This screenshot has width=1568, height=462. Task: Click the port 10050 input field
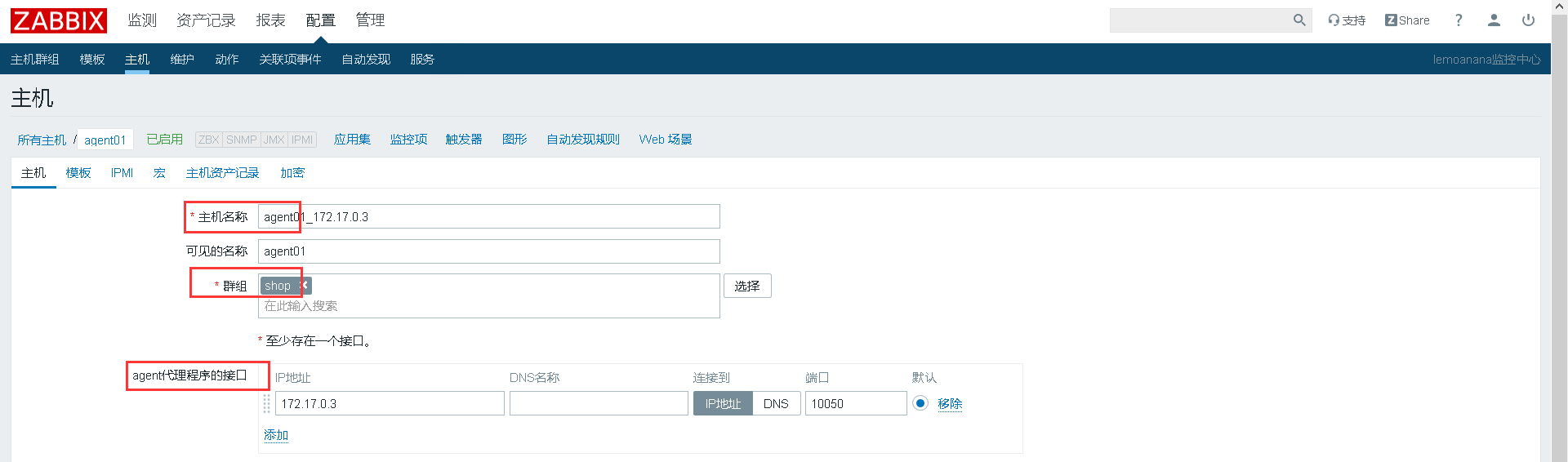click(x=855, y=403)
